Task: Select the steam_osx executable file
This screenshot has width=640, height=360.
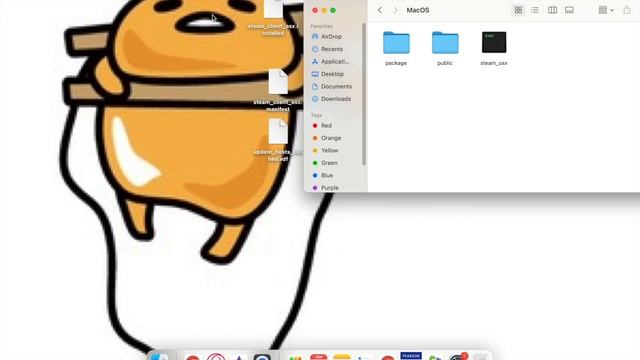Action: [494, 42]
